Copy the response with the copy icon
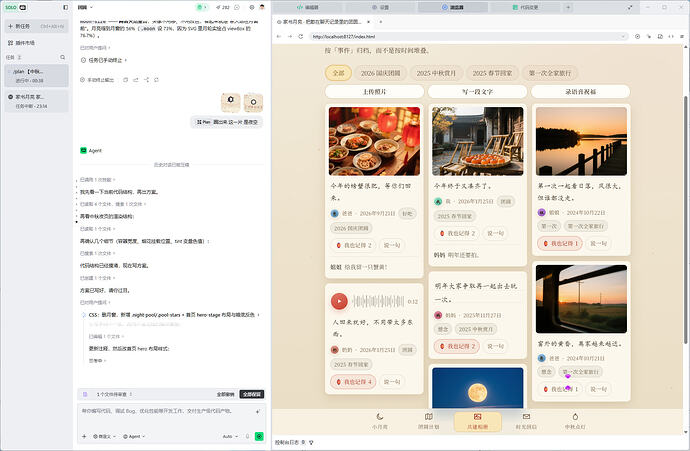Screen dimensions: 690x451 pos(125,80)
